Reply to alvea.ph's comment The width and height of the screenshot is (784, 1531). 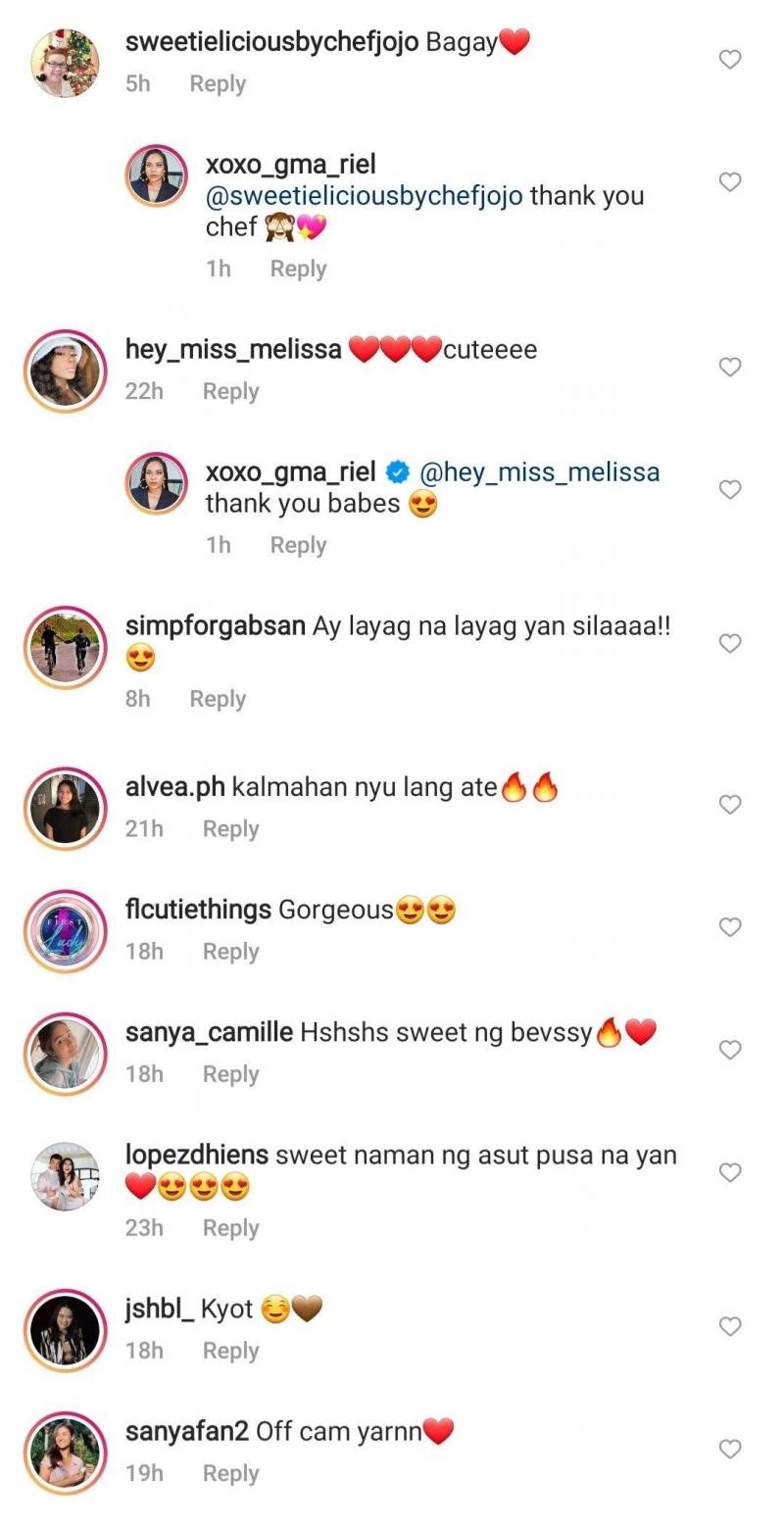(x=231, y=828)
